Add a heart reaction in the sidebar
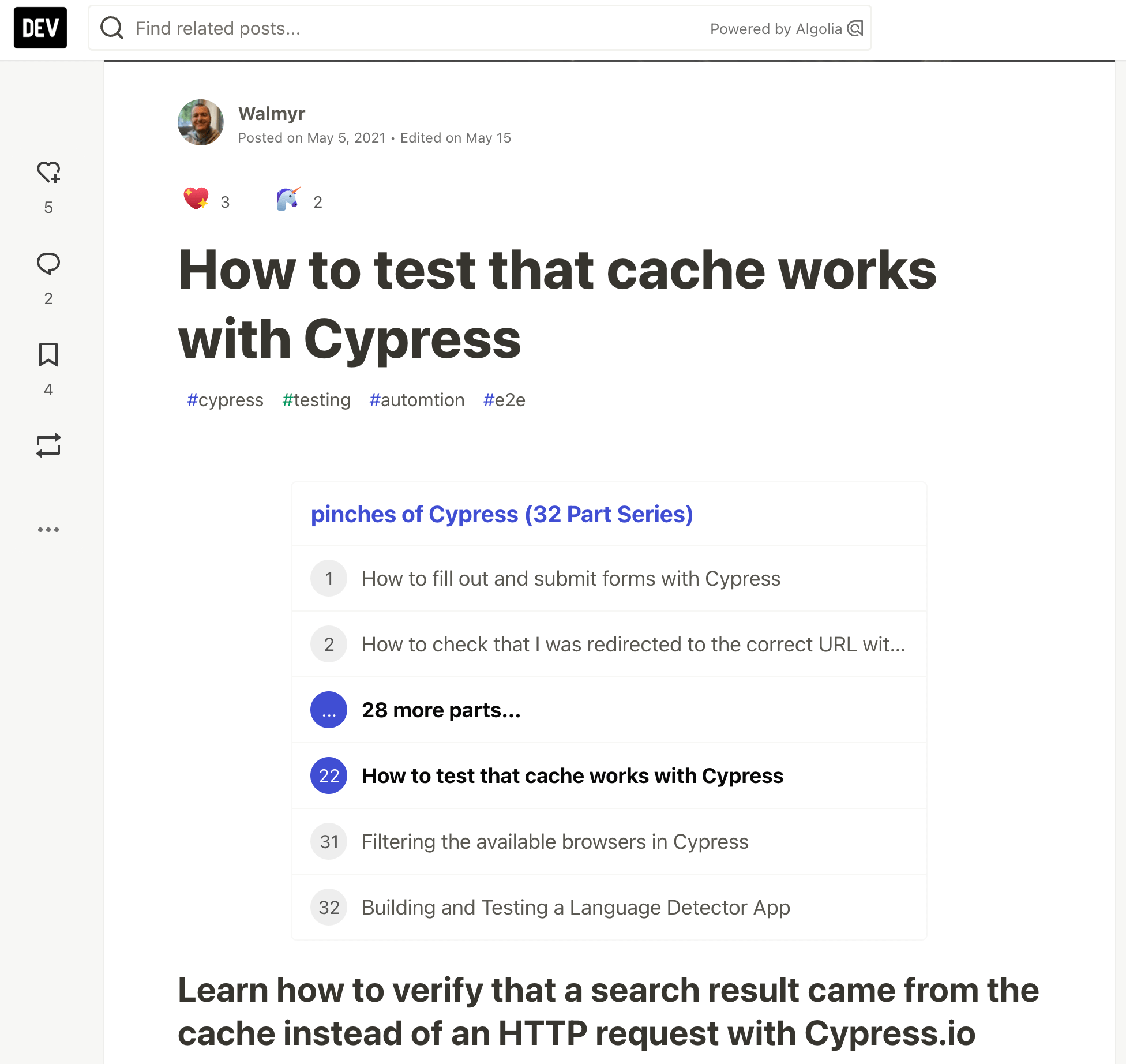 [48, 172]
